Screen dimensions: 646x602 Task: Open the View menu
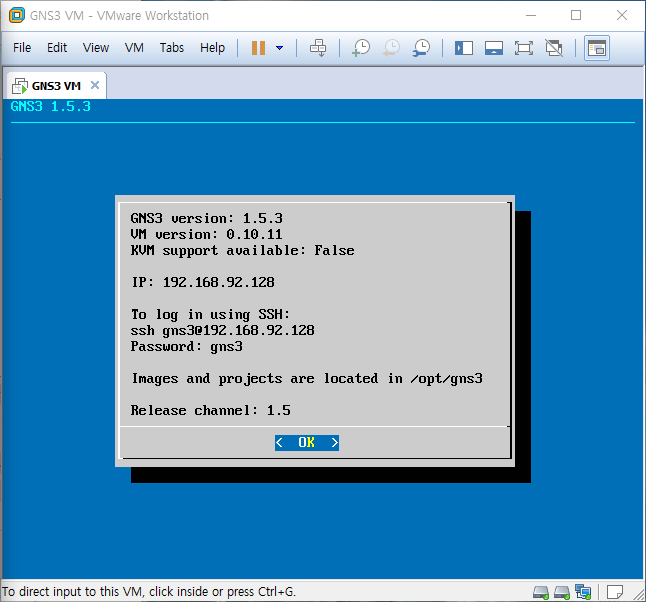(96, 48)
